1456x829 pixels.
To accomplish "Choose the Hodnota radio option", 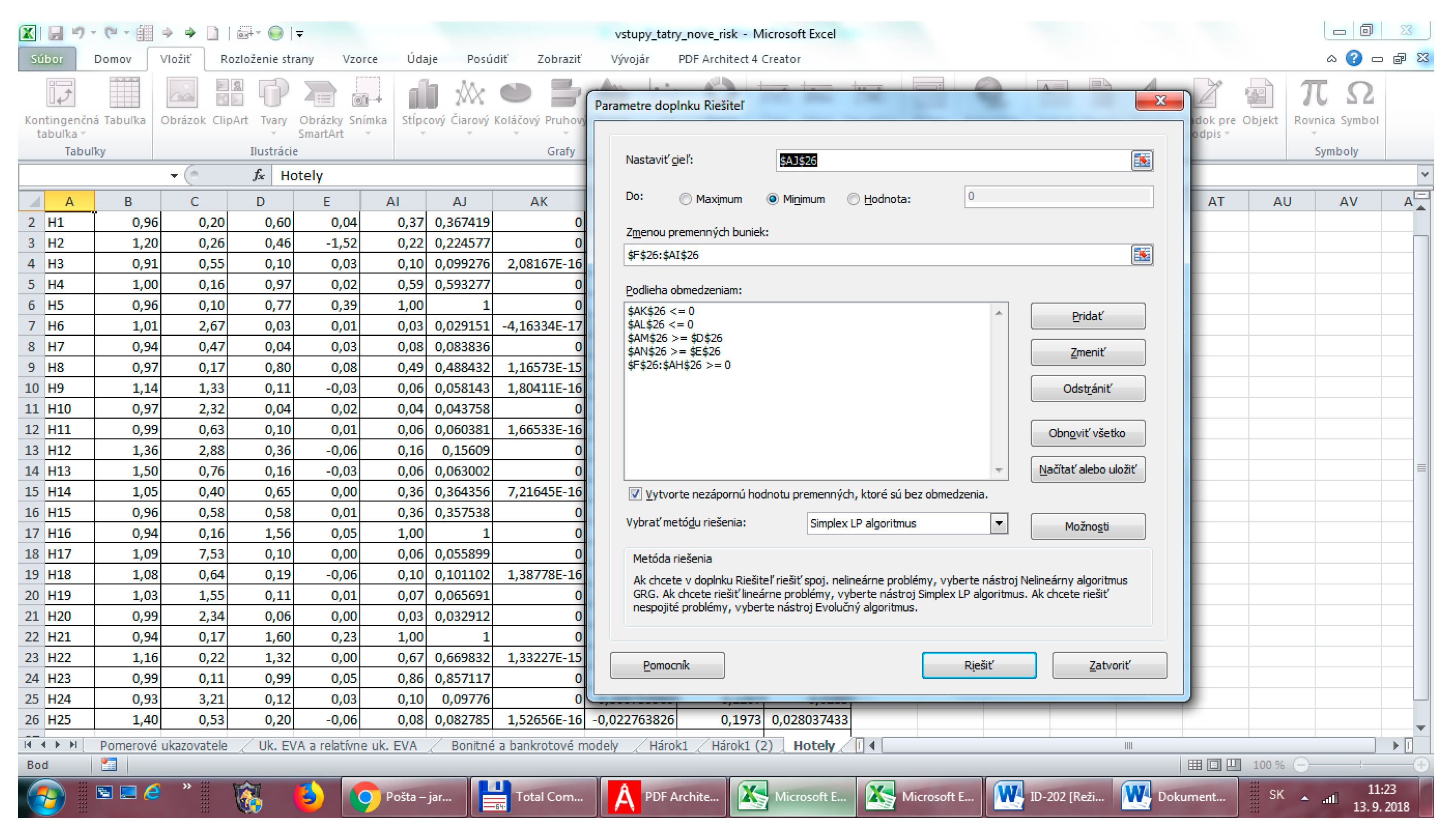I will [x=853, y=199].
